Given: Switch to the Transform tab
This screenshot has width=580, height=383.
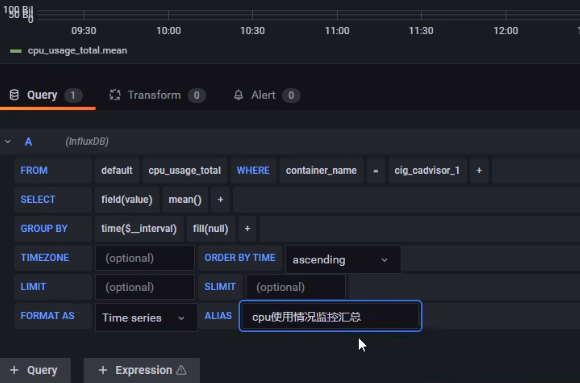Looking at the screenshot, I should tap(157, 95).
